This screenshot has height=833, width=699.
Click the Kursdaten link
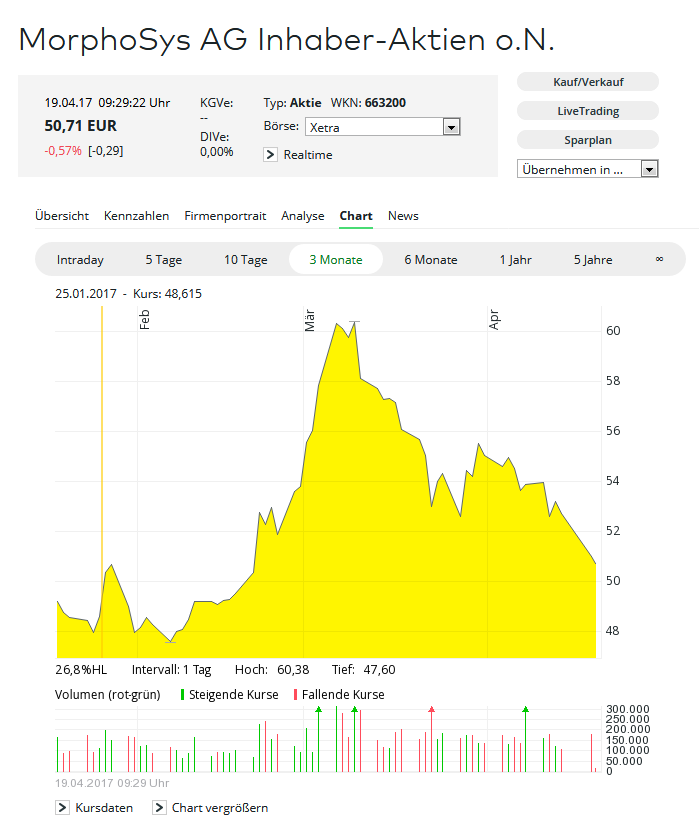click(x=104, y=808)
